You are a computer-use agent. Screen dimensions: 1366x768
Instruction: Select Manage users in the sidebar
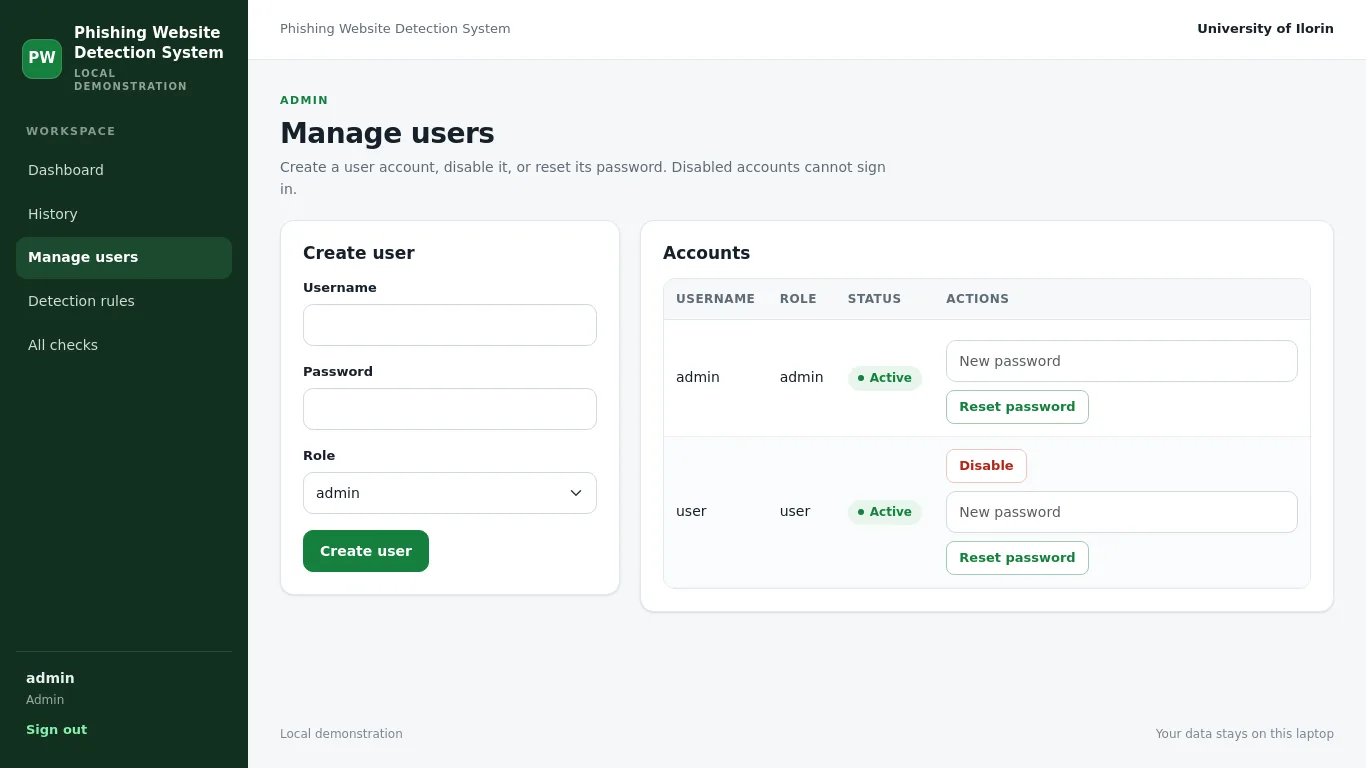[x=124, y=258]
